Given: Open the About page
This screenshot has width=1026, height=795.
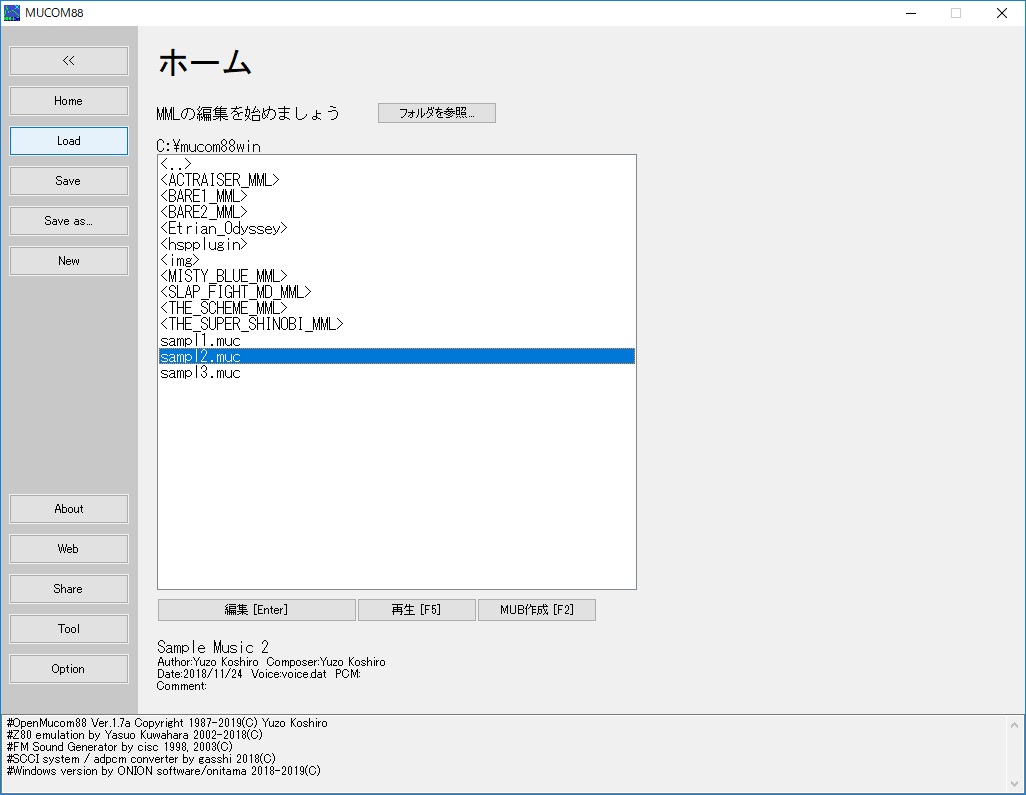Looking at the screenshot, I should (x=69, y=508).
